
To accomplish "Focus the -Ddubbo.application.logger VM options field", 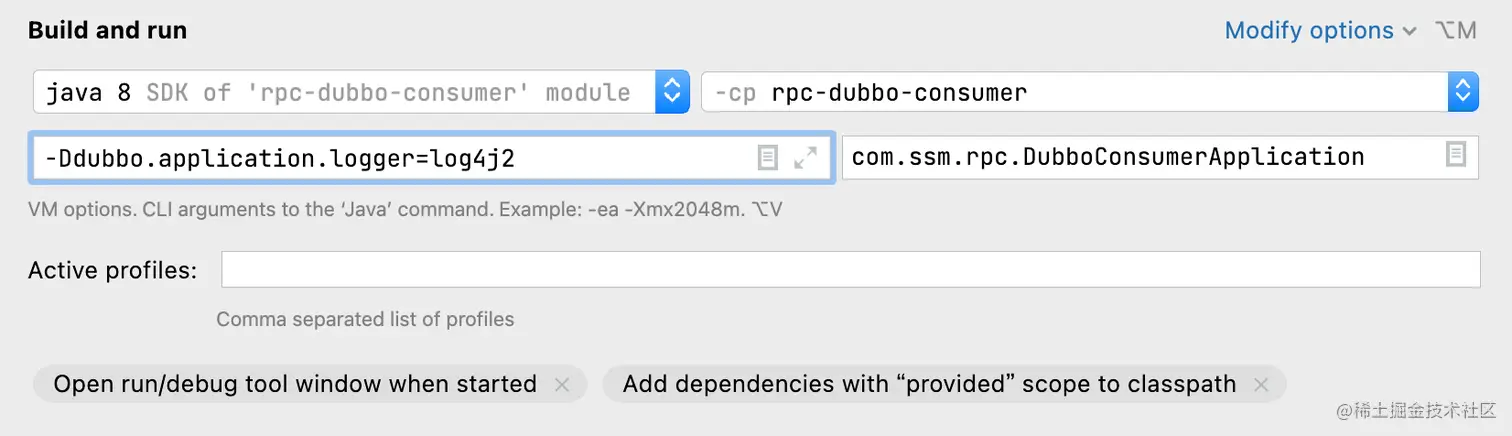I will click(432, 157).
